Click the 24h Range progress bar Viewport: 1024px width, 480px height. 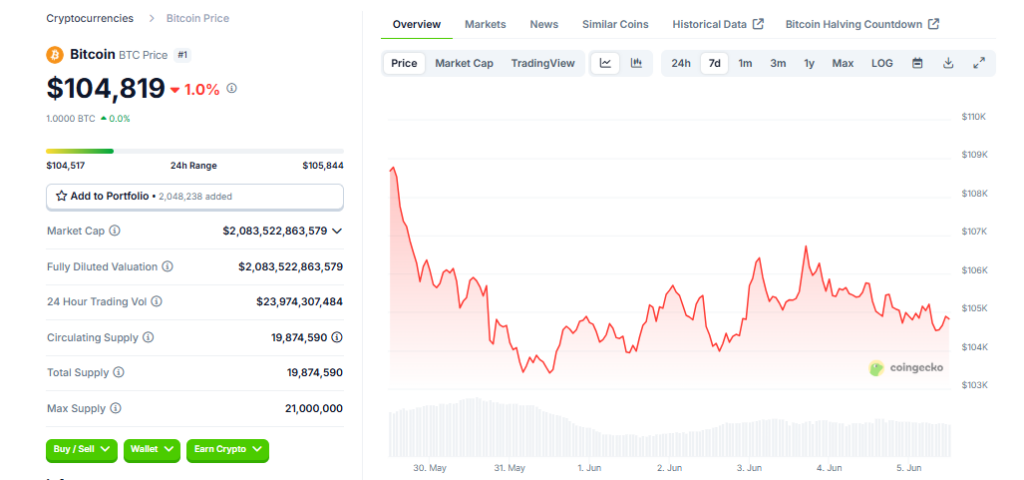point(195,151)
